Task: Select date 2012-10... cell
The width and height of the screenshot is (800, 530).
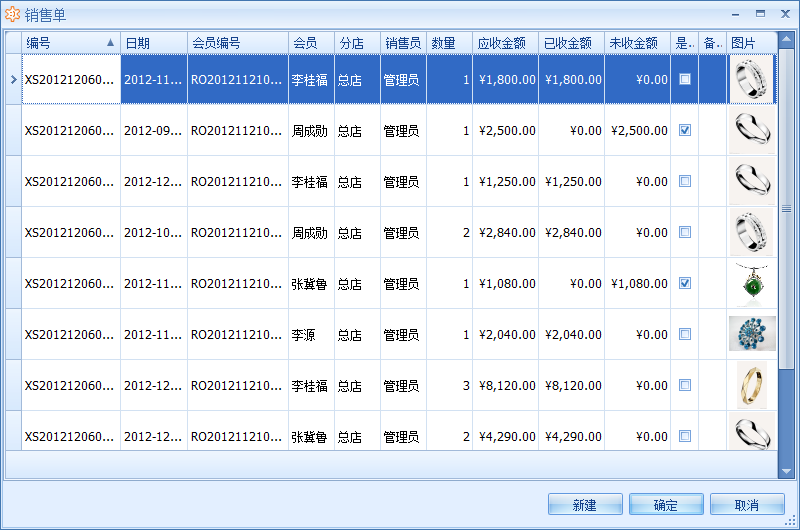Action: point(154,232)
